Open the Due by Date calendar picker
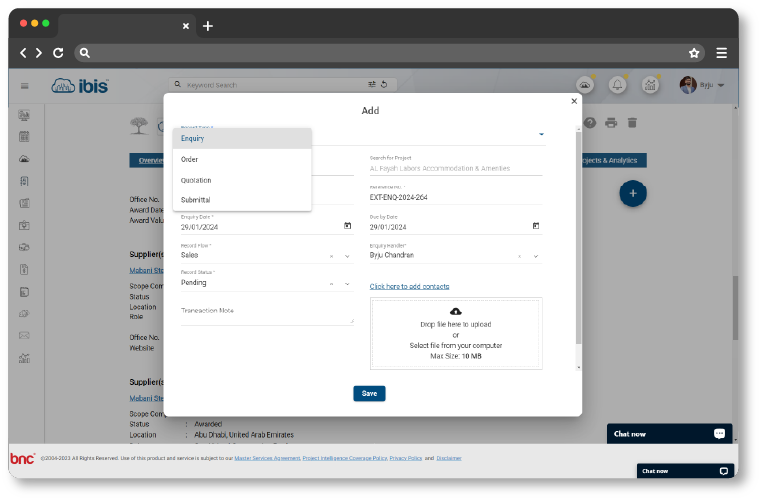761x500 pixels. (536, 226)
